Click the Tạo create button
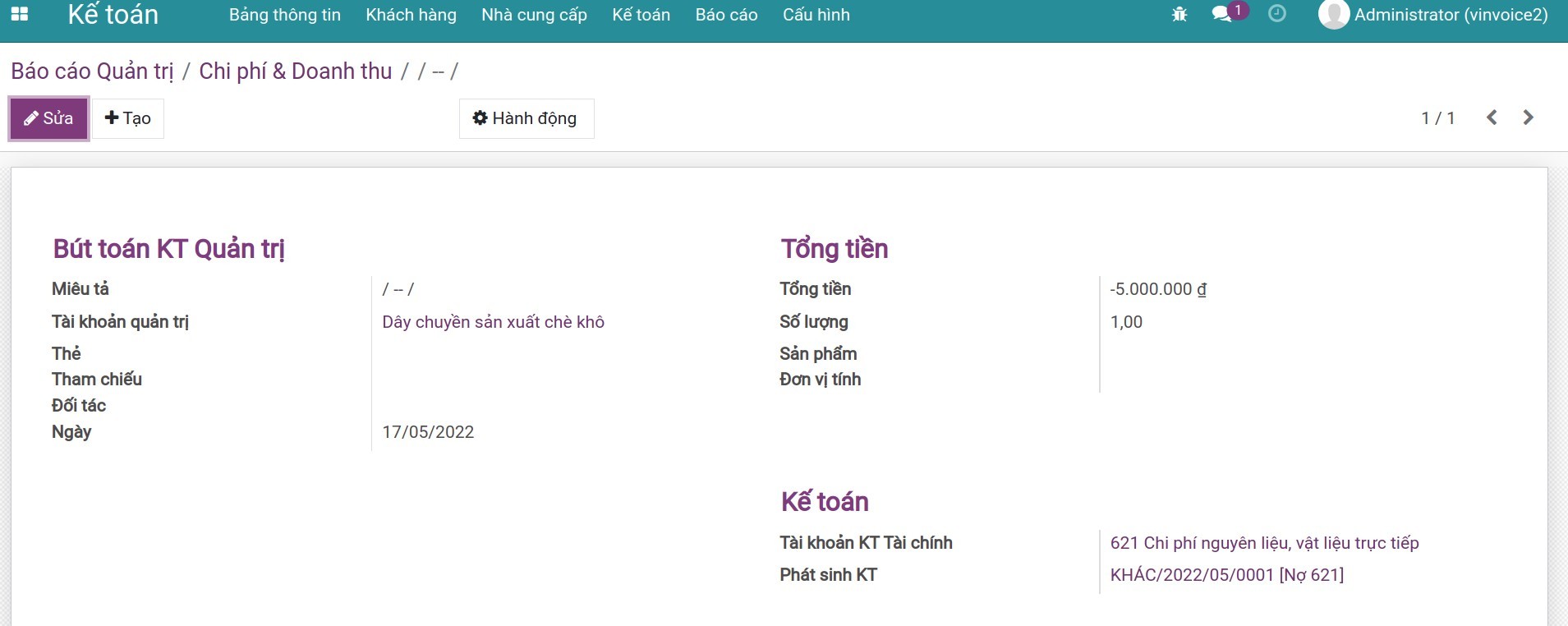This screenshot has height=626, width=1568. click(x=128, y=118)
